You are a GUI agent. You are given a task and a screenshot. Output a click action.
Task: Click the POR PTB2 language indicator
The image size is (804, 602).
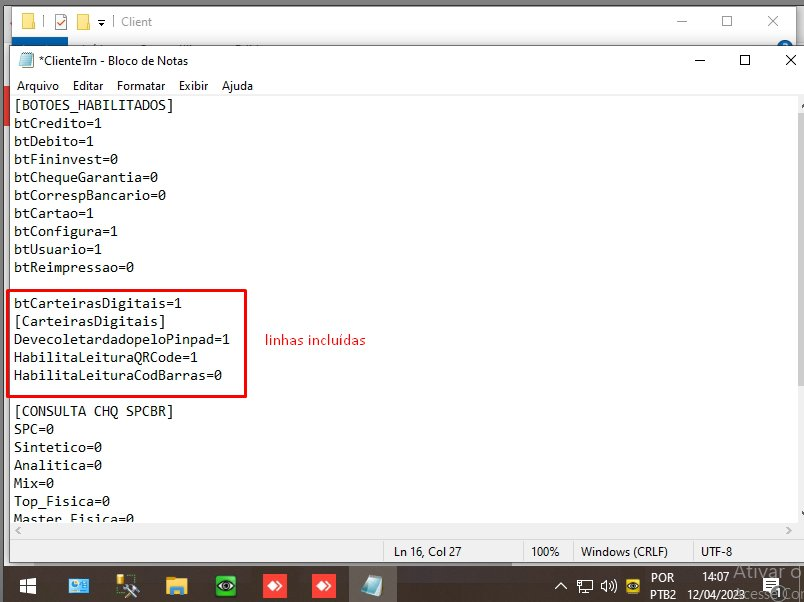click(662, 586)
